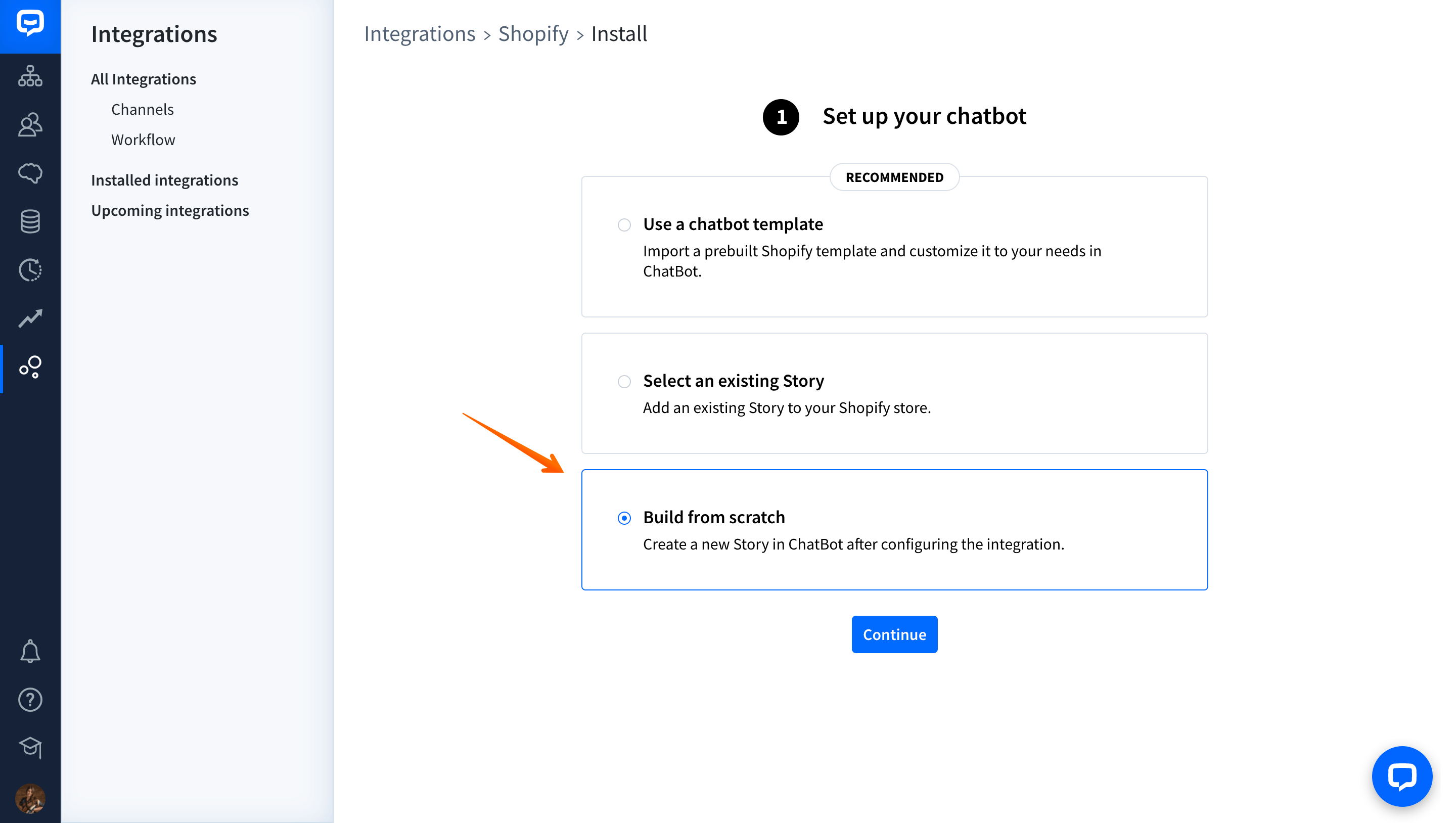Open Installed integrations
1456x823 pixels.
point(164,180)
